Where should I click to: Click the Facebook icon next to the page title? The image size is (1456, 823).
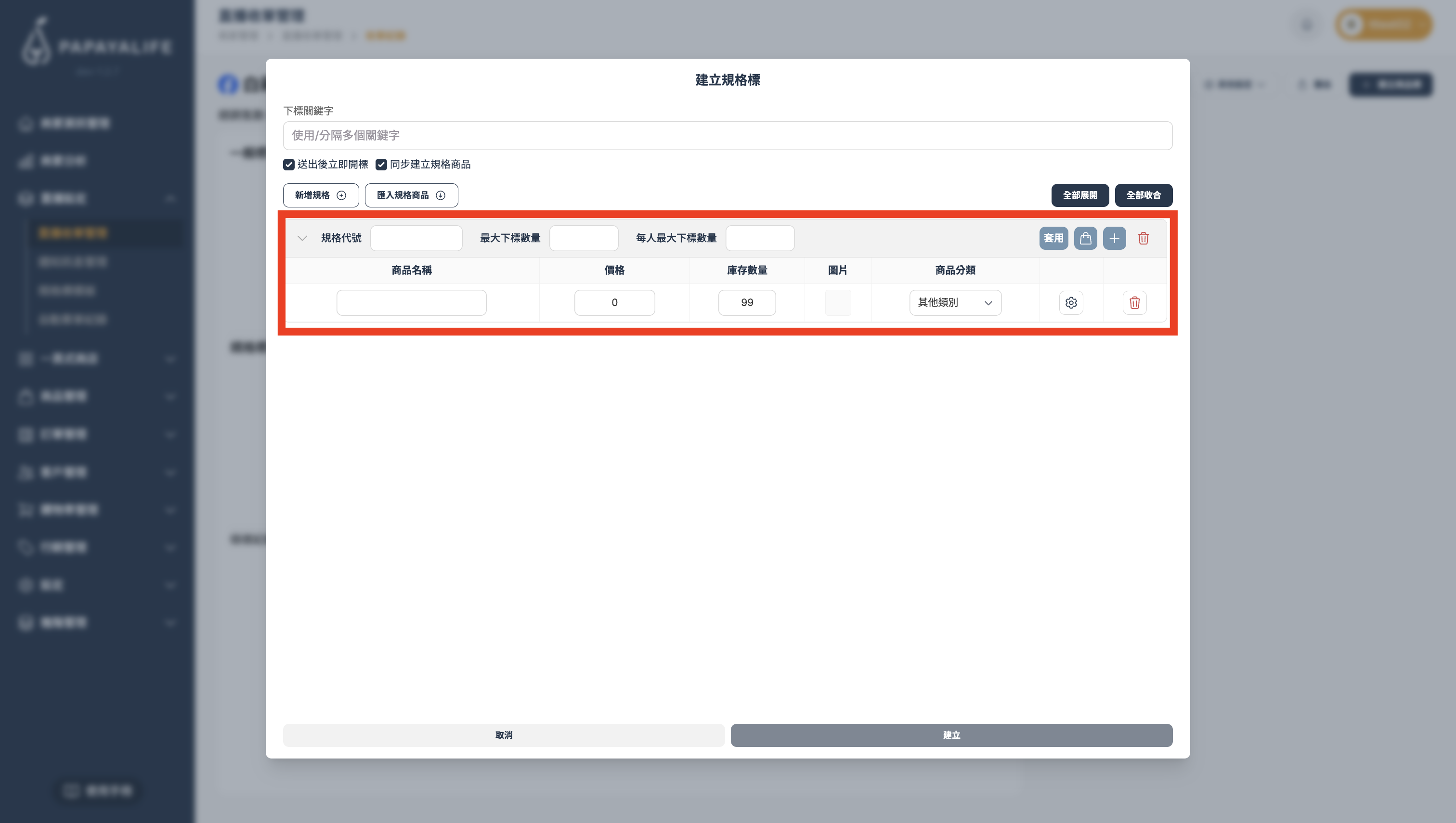(x=228, y=84)
